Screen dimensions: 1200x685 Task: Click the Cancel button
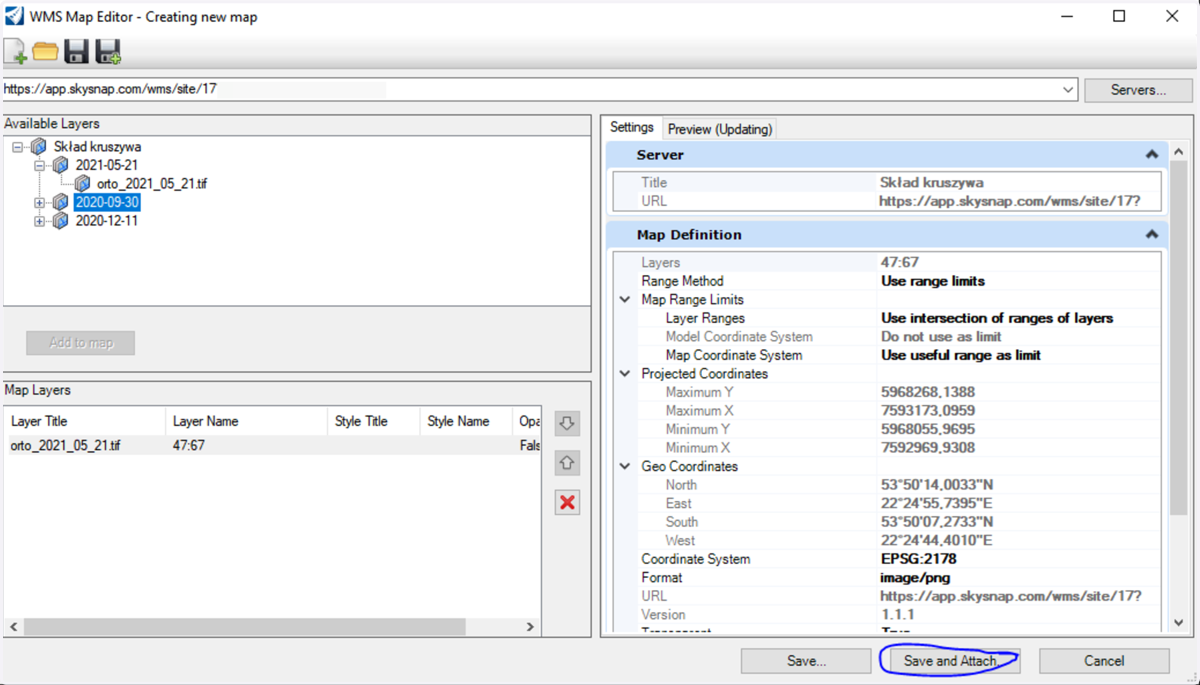[1104, 661]
